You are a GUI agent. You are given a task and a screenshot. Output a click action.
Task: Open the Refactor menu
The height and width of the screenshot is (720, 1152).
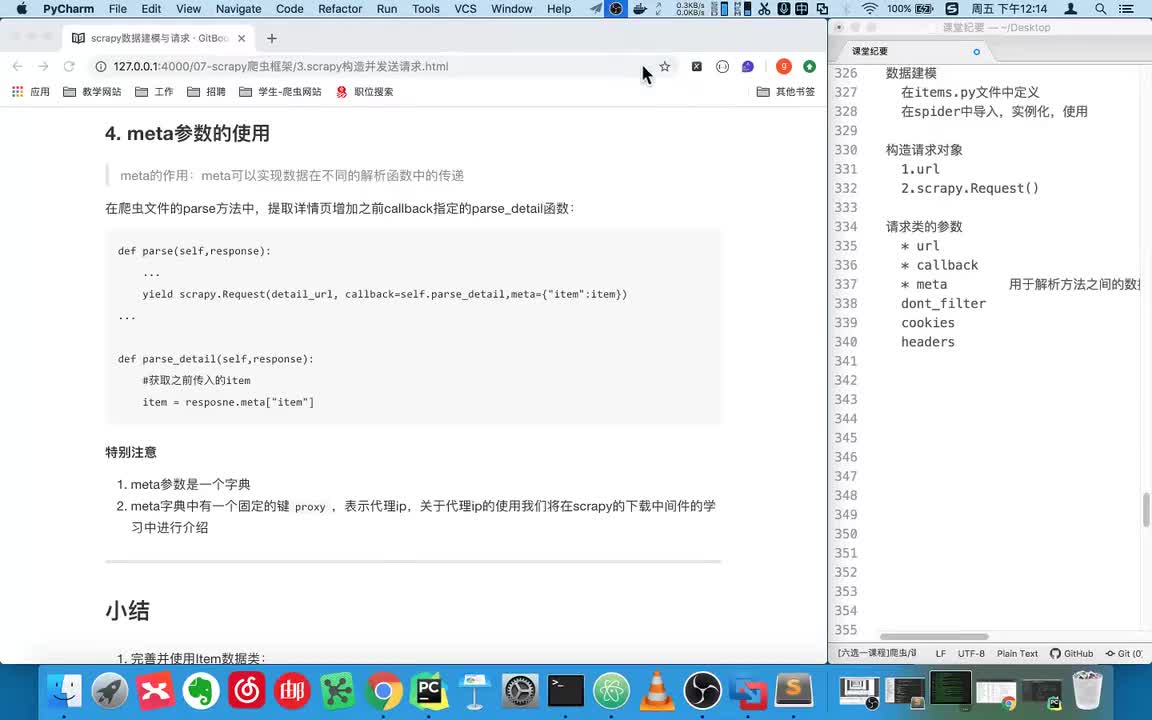(x=340, y=9)
